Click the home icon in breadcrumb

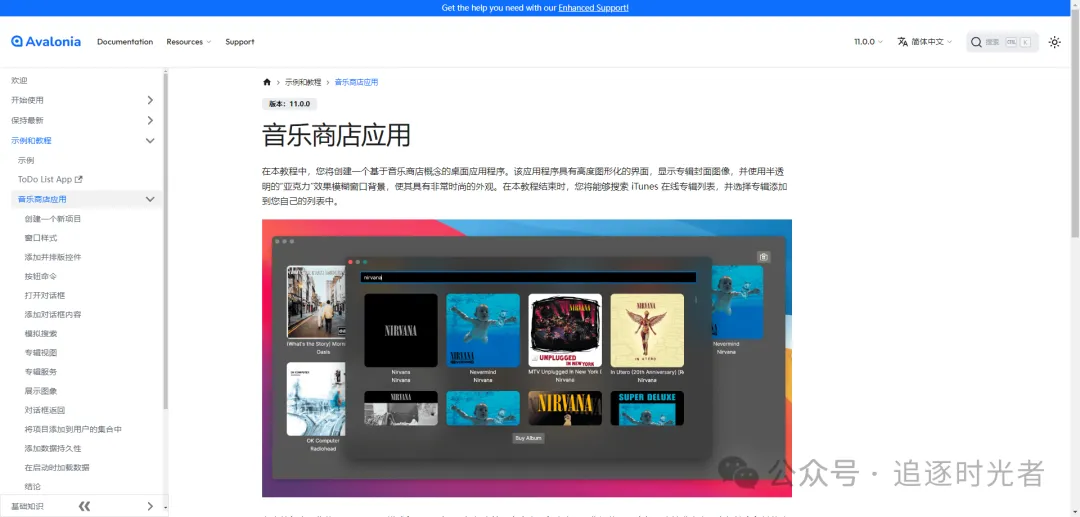tap(267, 82)
